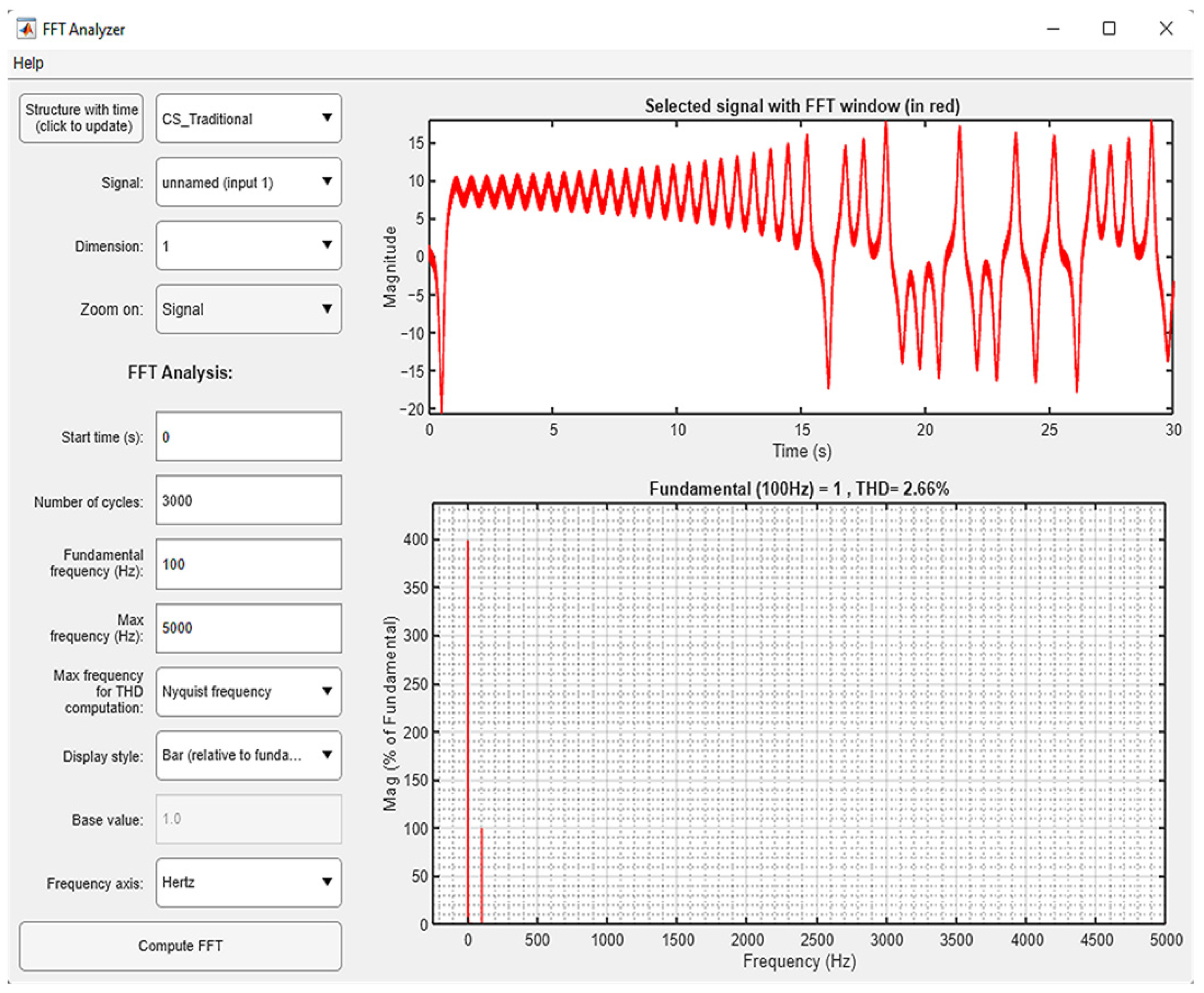This screenshot has height=993, width=1204.
Task: Maximize the FFT Analyzer window
Action: (1108, 28)
